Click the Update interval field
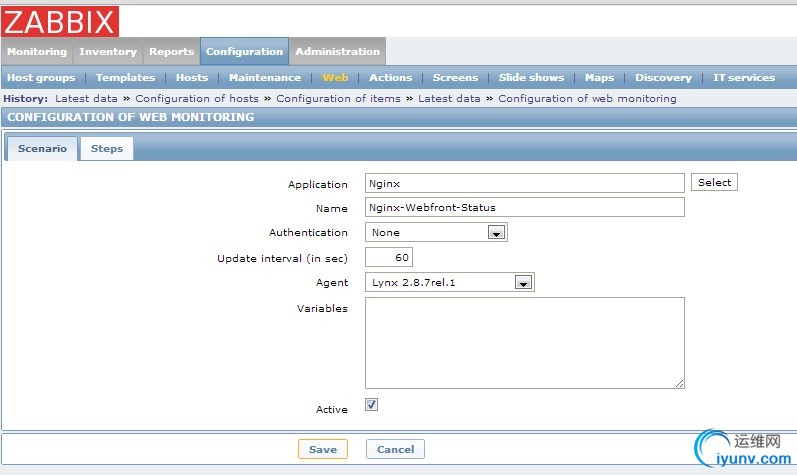 point(389,257)
